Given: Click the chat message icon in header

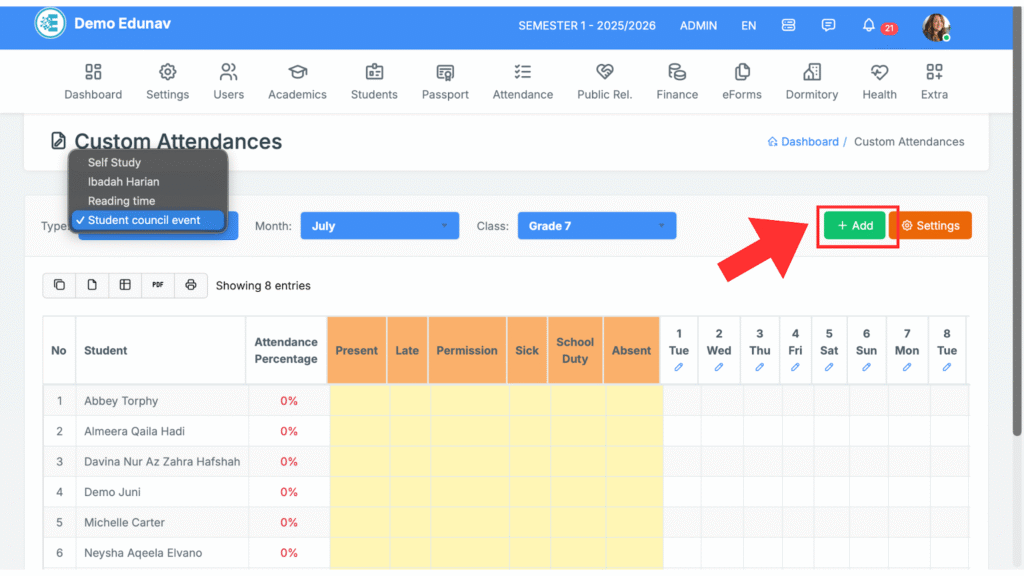Looking at the screenshot, I should tap(828, 26).
